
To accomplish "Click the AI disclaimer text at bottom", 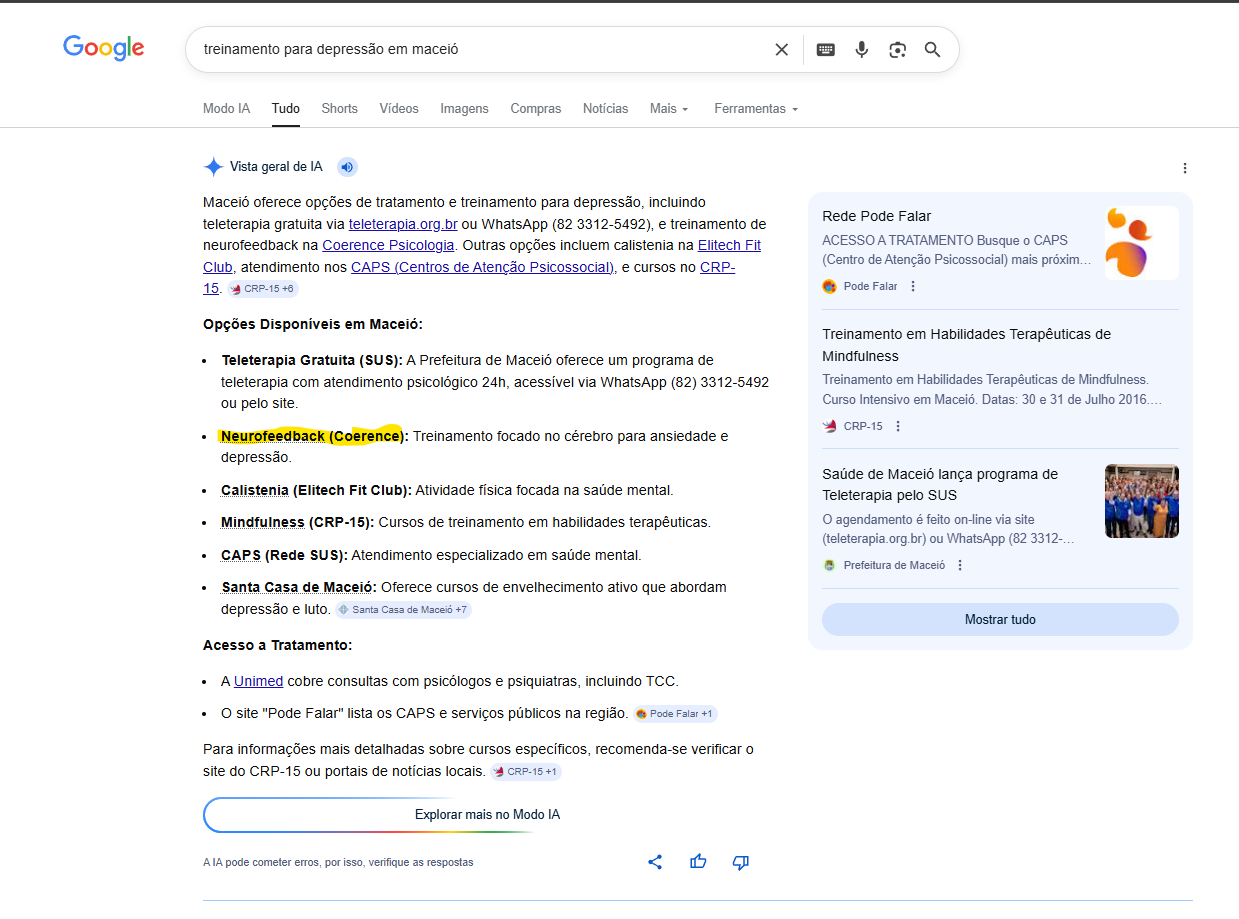I will (338, 862).
